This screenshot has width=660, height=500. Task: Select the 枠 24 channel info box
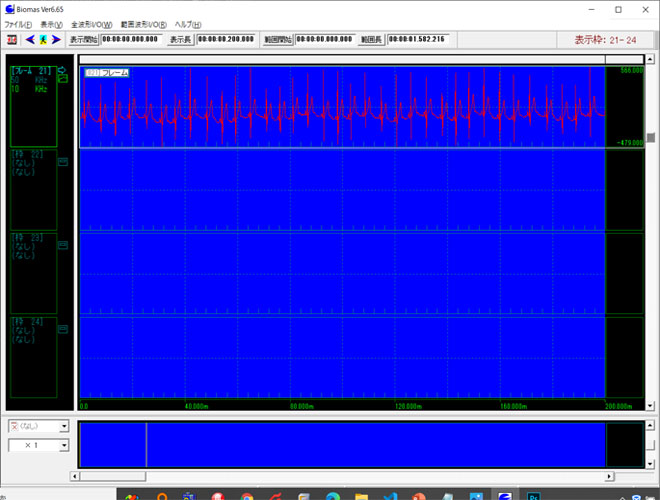[33, 357]
